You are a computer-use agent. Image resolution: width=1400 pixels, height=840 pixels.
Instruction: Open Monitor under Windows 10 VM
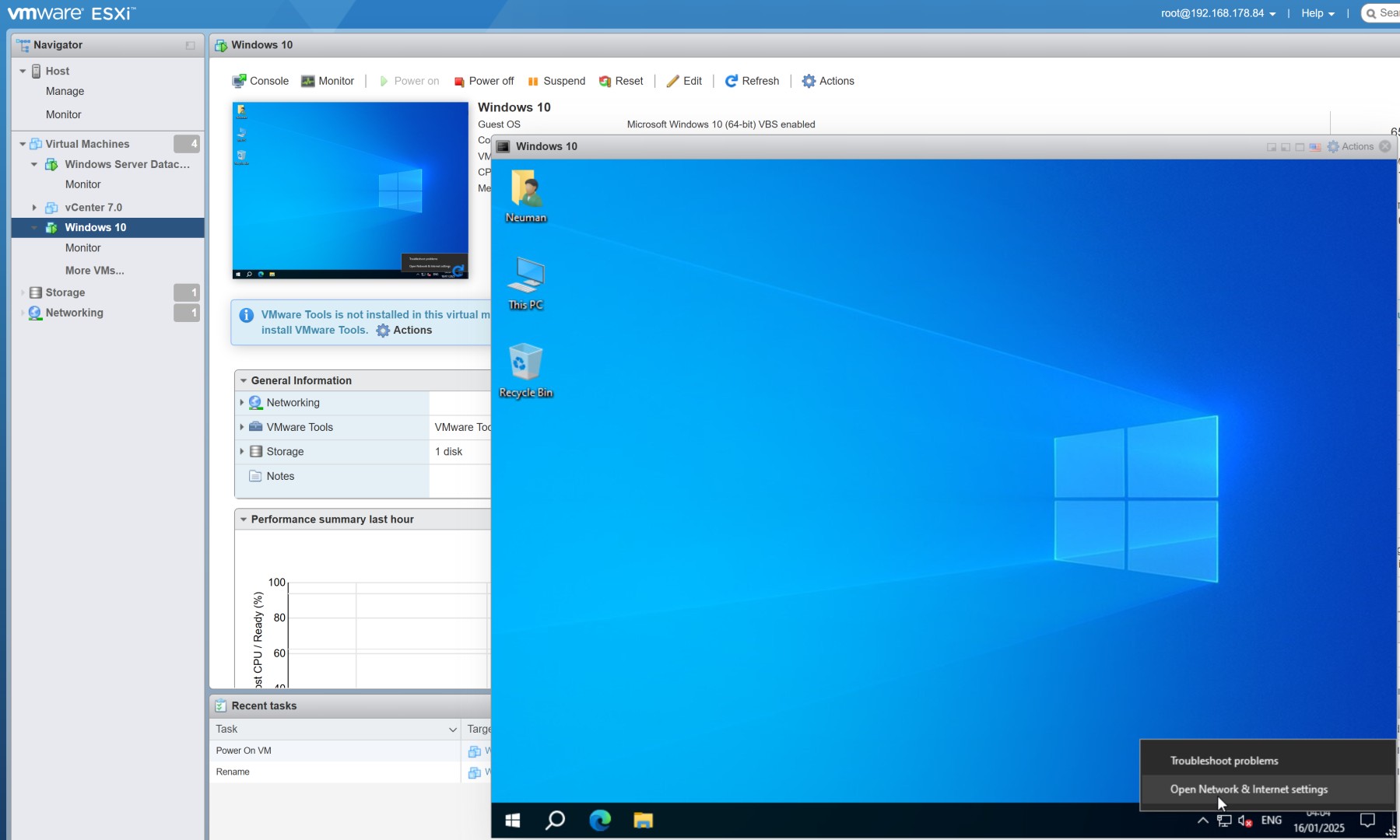point(82,248)
